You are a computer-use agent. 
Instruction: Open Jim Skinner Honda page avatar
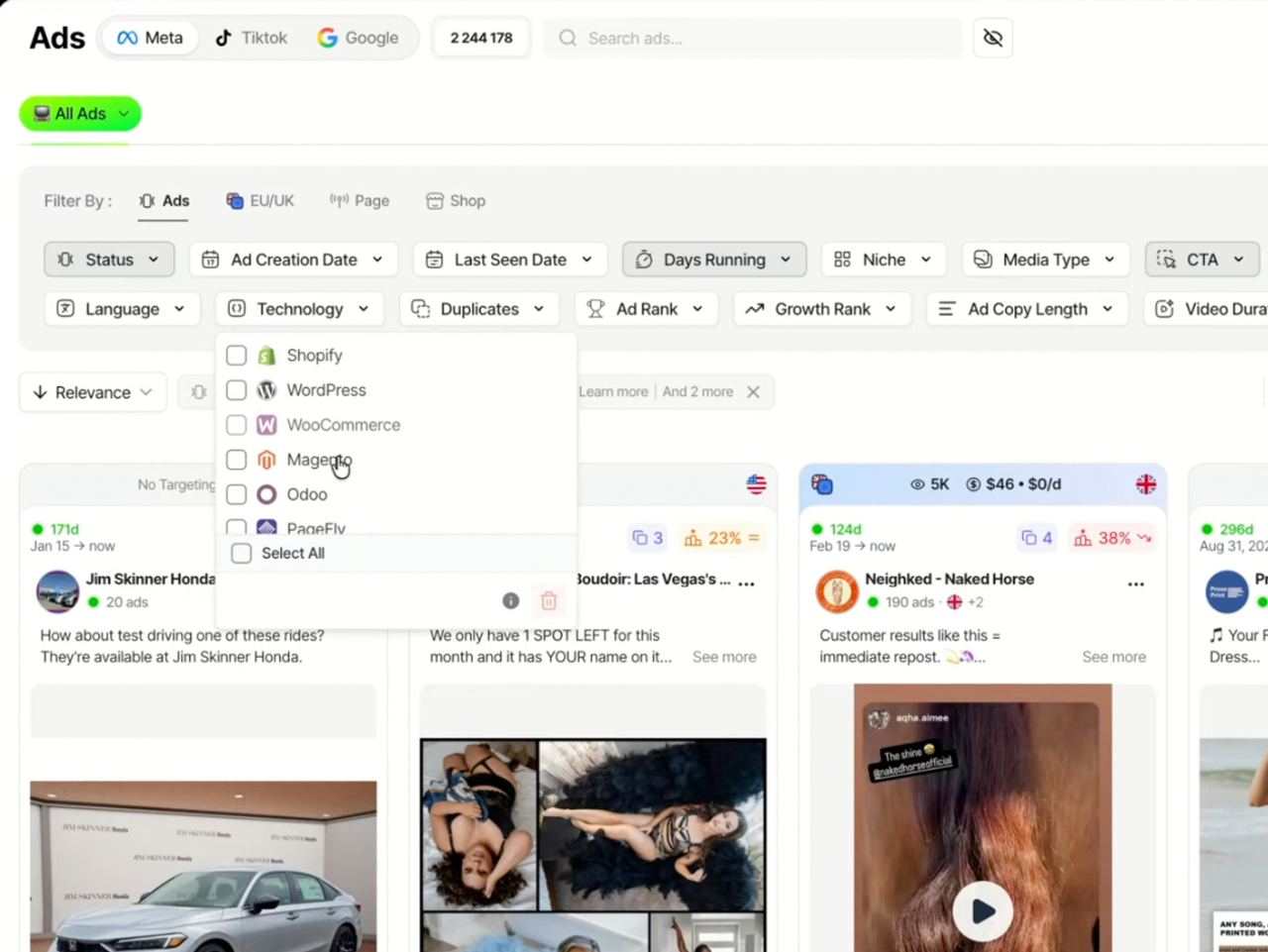[x=57, y=591]
